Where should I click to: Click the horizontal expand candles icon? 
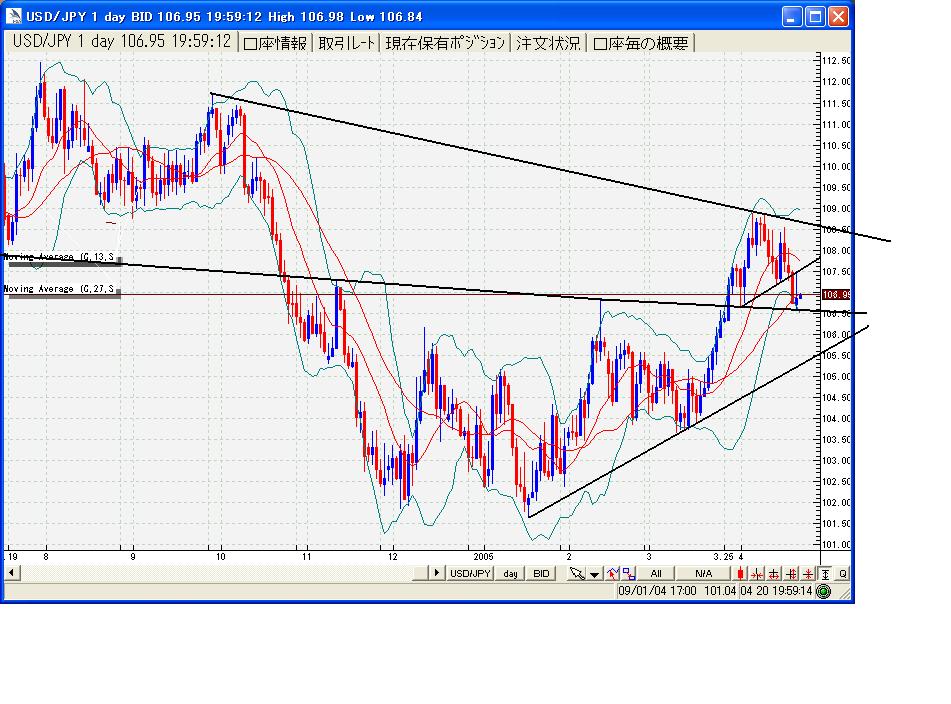774,574
